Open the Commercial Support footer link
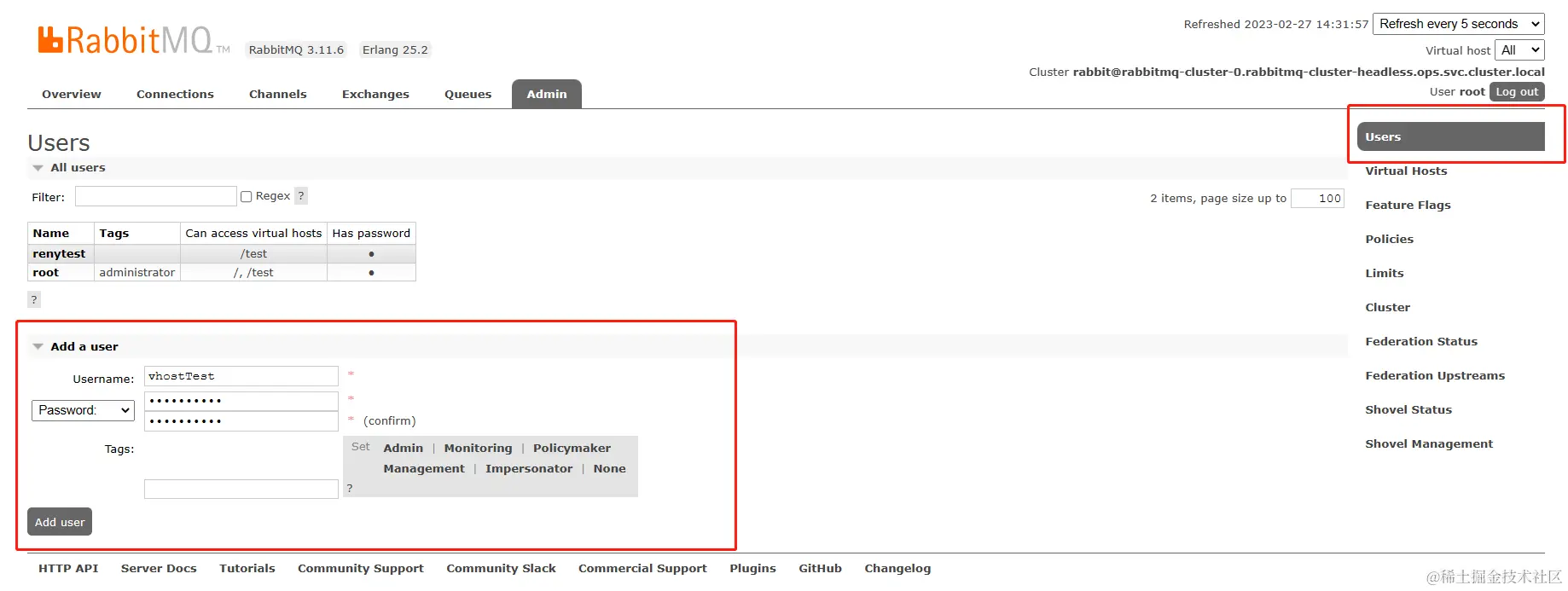This screenshot has width=1568, height=591. coord(642,569)
